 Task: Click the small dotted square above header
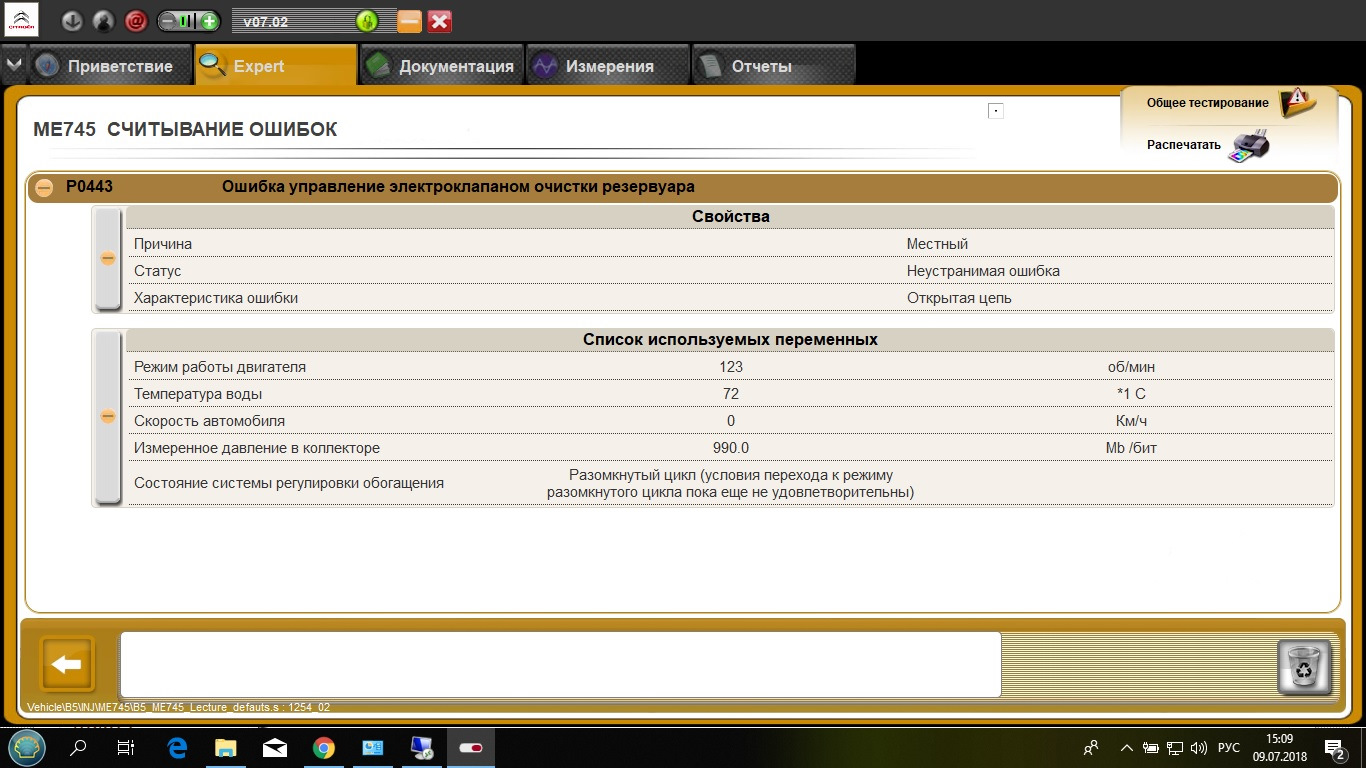[996, 111]
